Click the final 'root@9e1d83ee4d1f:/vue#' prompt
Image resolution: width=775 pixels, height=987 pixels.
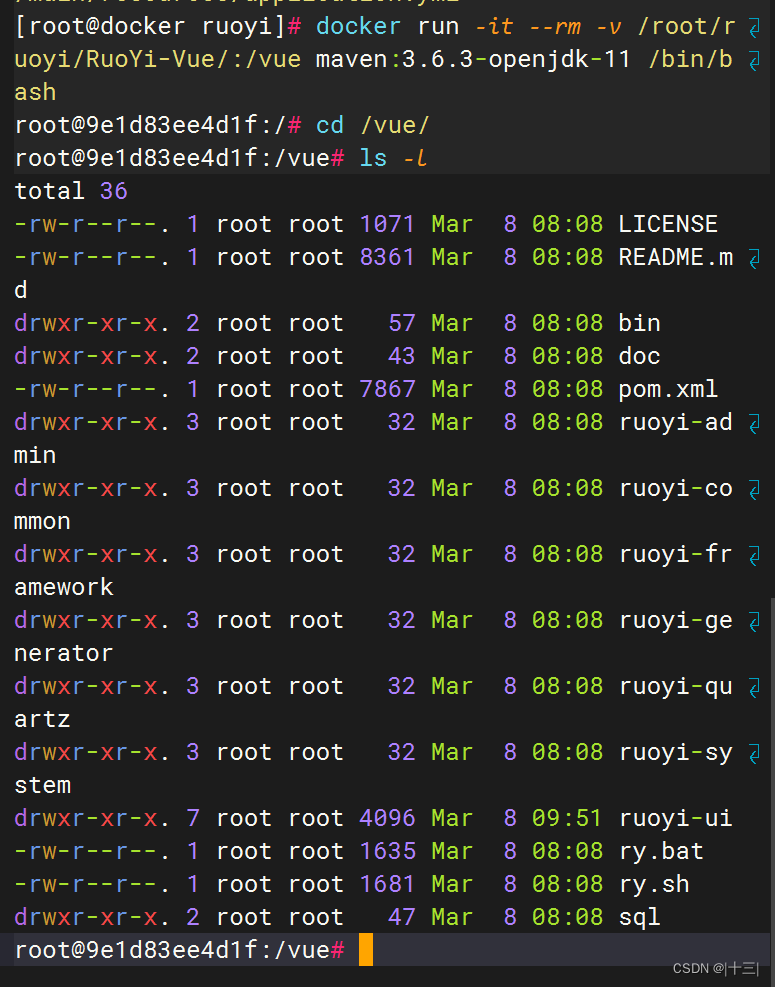(x=179, y=950)
